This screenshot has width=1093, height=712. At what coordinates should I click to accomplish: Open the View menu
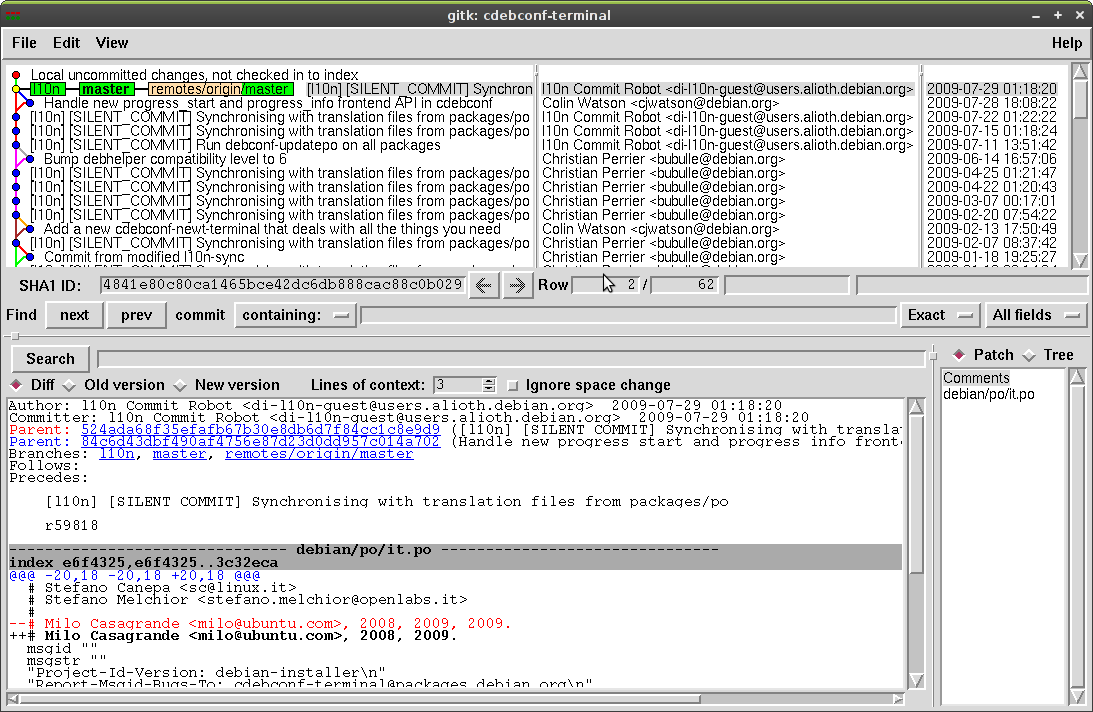click(112, 43)
